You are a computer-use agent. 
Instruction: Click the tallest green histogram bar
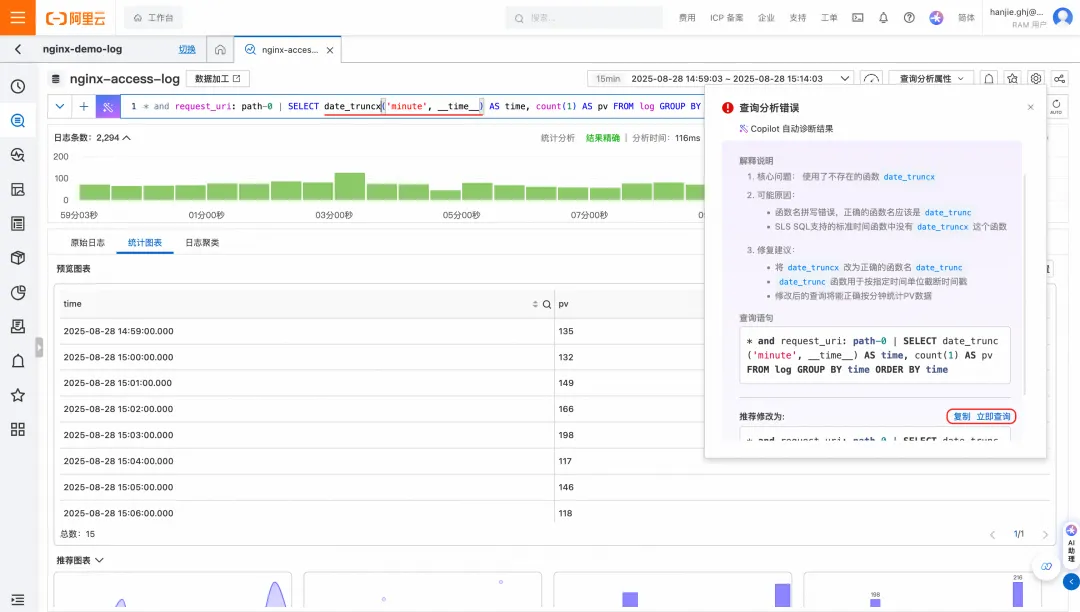pos(350,187)
